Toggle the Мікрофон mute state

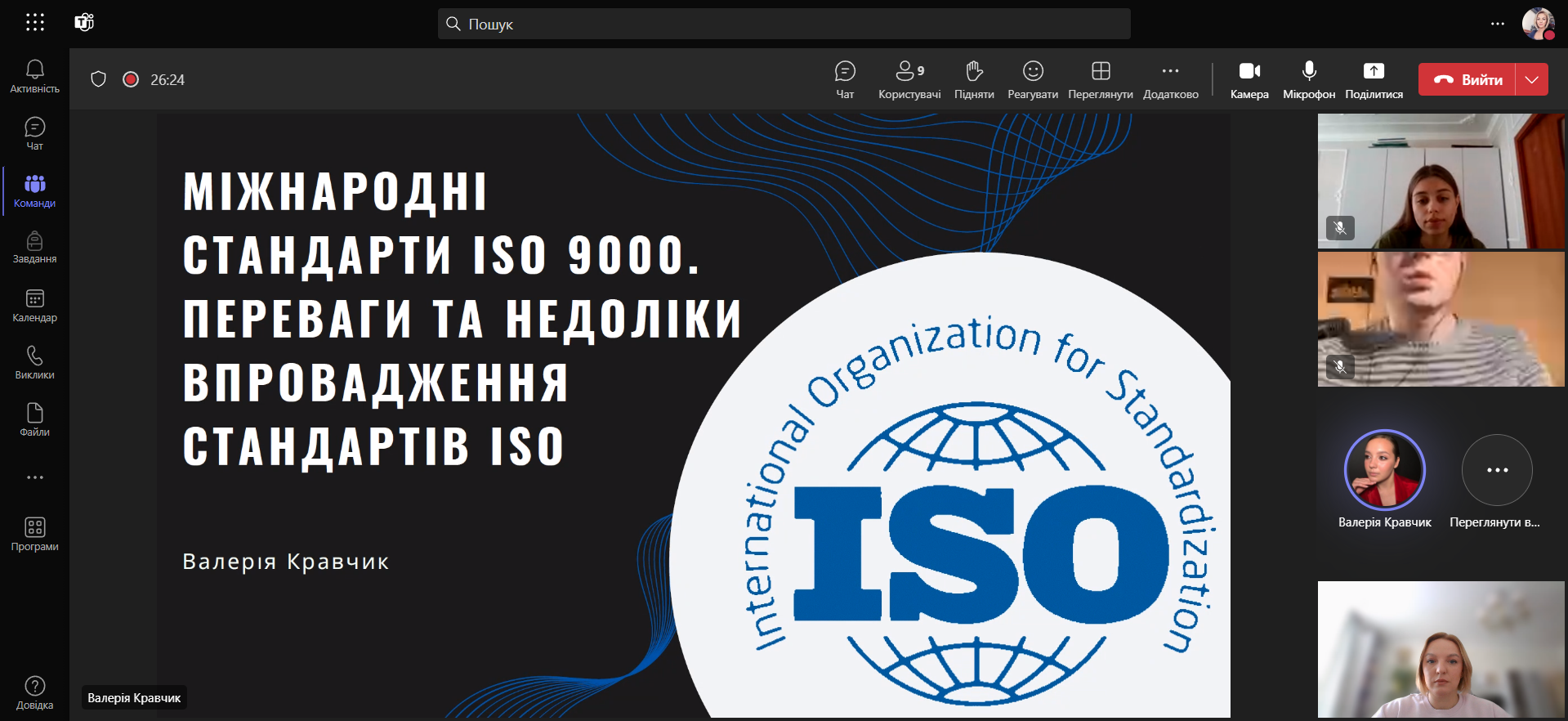[1309, 80]
